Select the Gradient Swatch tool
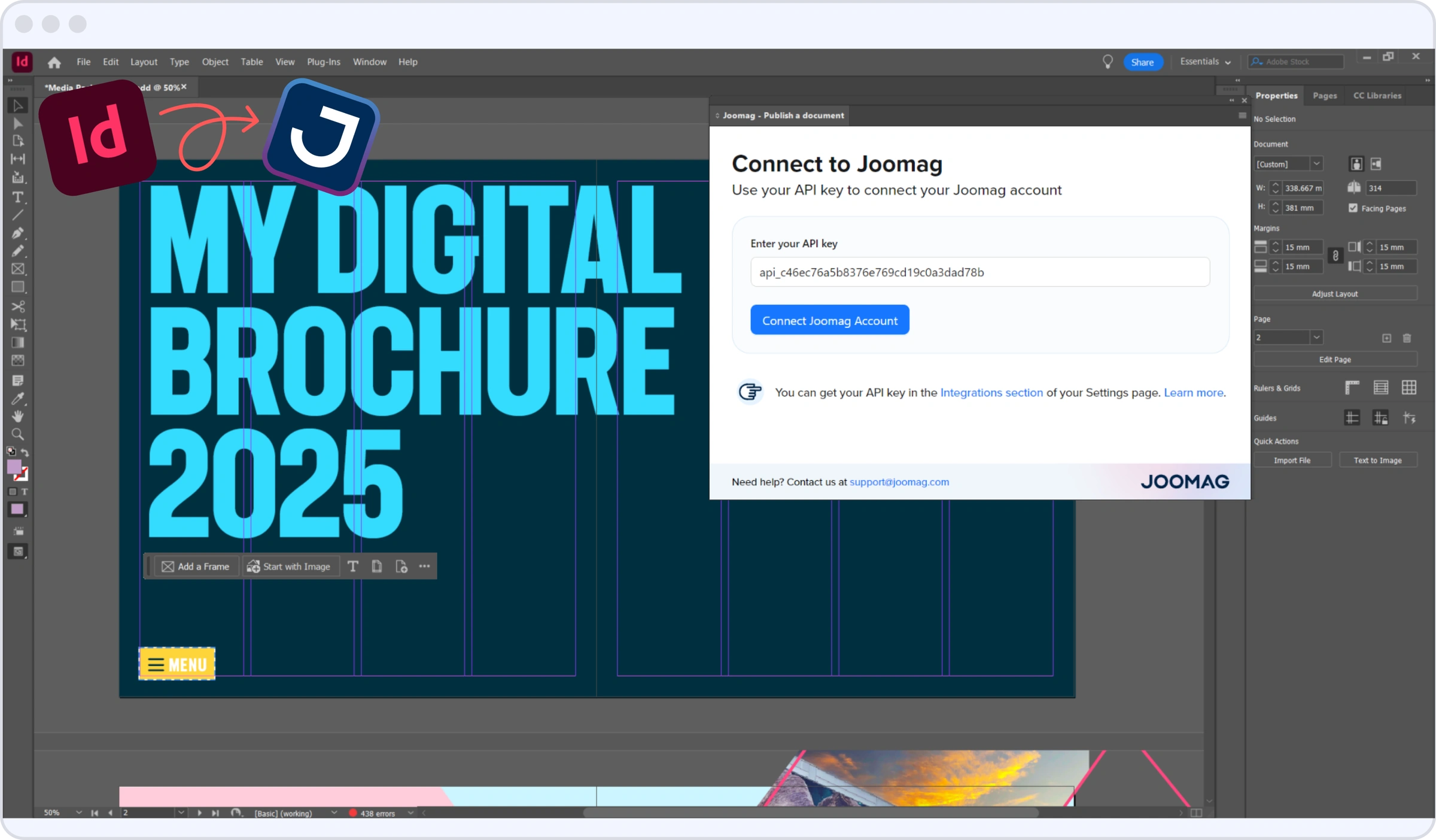This screenshot has height=840, width=1436. [18, 343]
